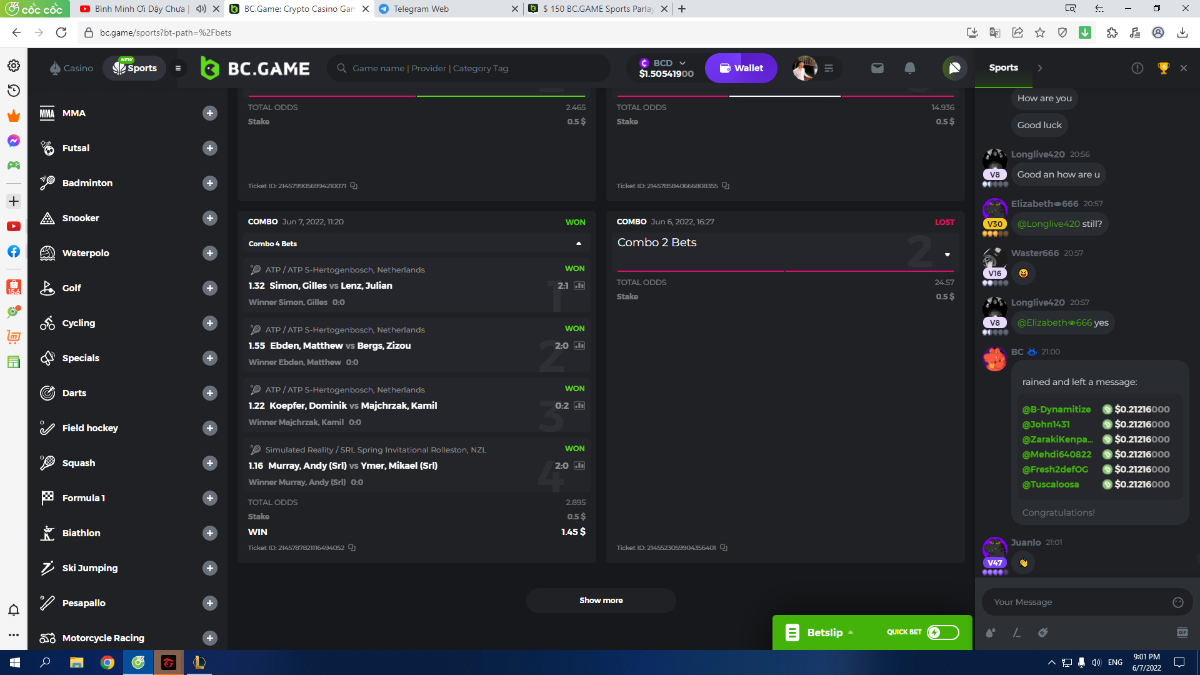Collapse the Combo 4 Bets section
Image resolution: width=1200 pixels, height=675 pixels.
tap(578, 243)
